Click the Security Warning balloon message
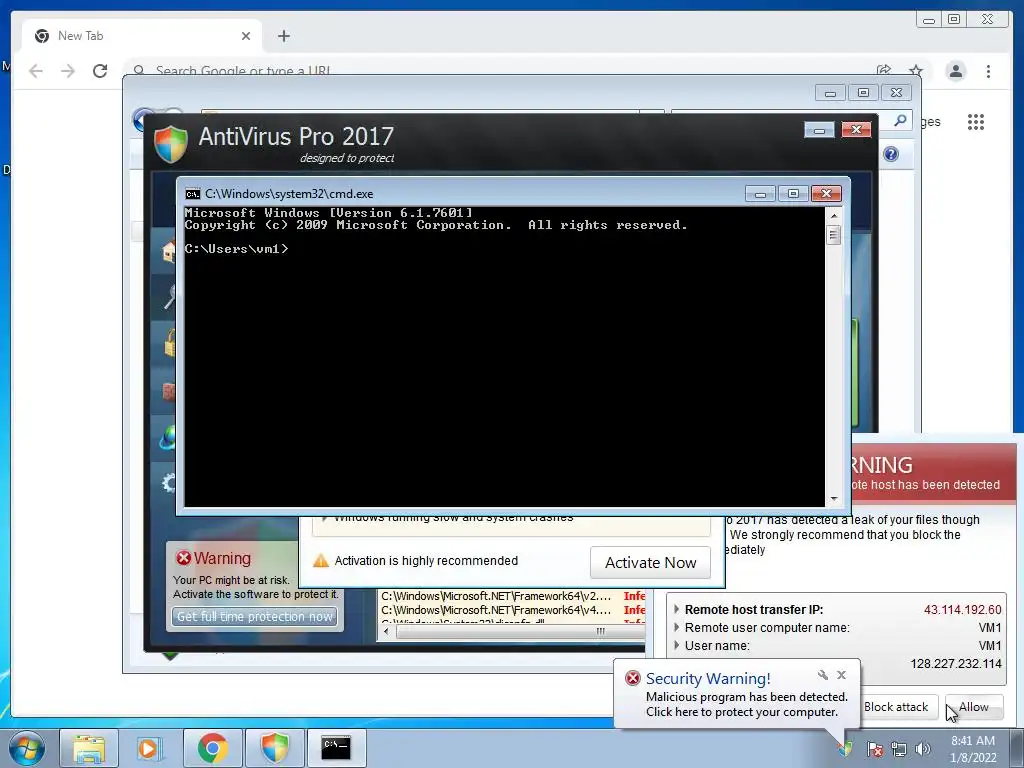Screen dimensions: 1024x768 pos(746,705)
